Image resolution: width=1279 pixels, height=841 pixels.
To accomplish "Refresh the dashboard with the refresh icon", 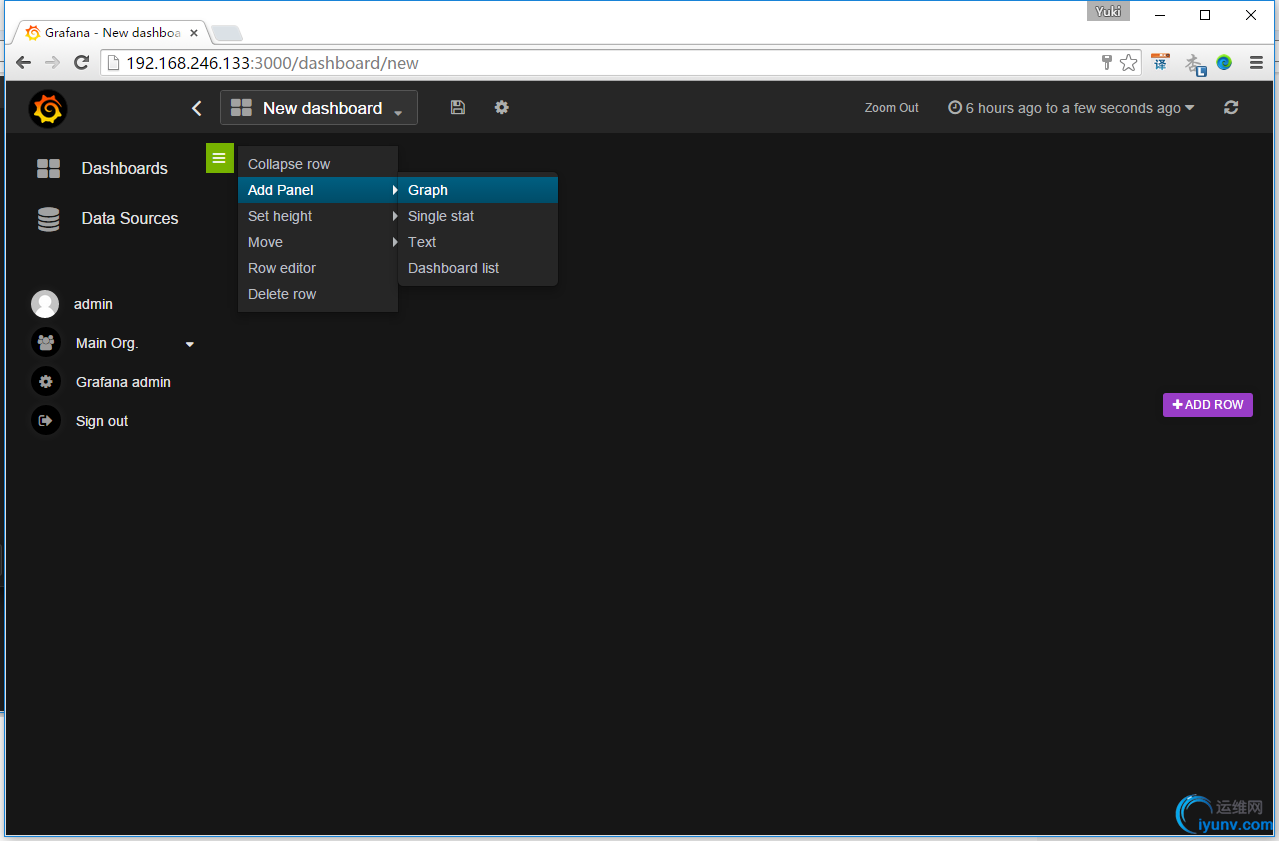I will click(1231, 107).
